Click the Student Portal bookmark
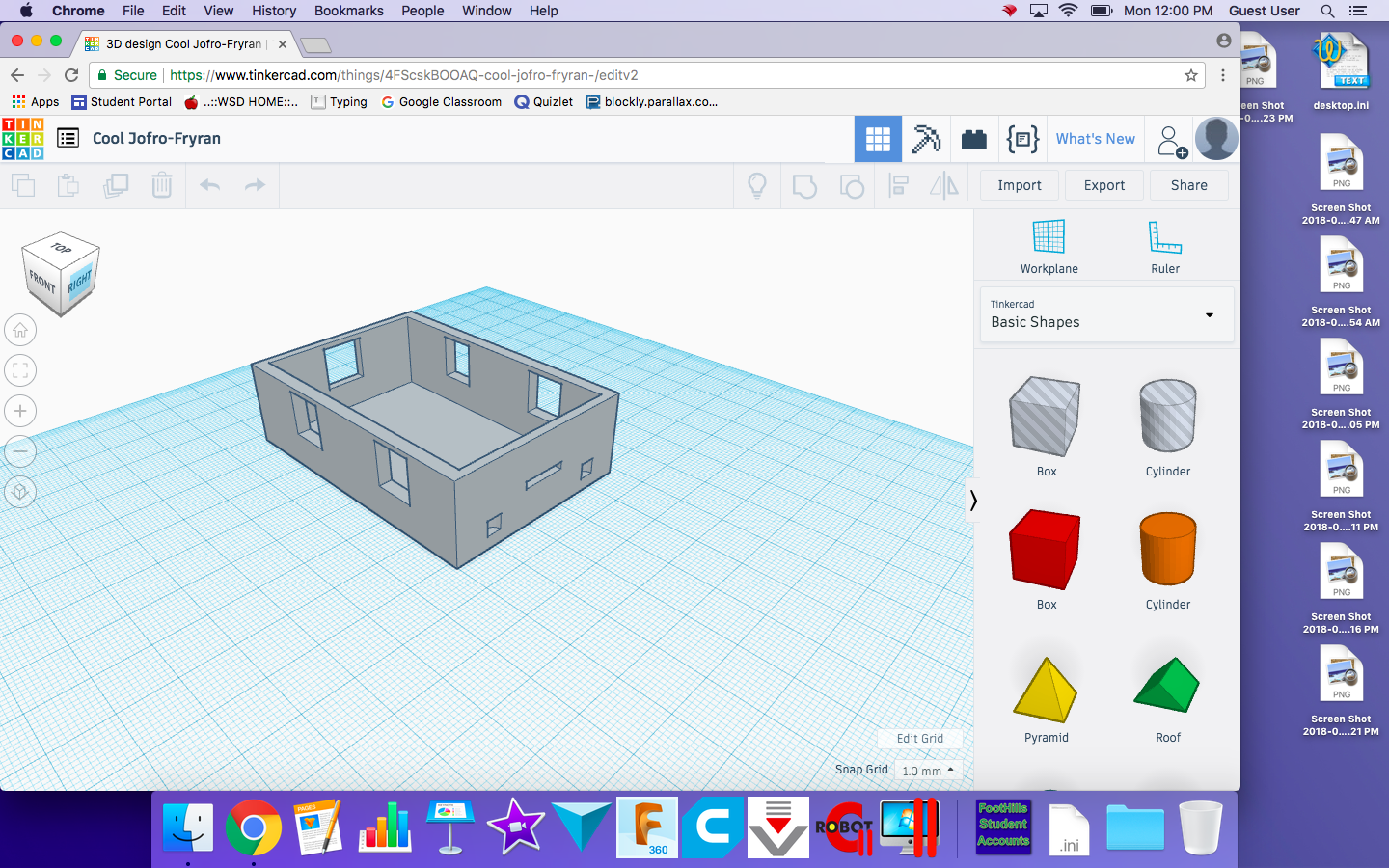The height and width of the screenshot is (868, 1389). 122,102
